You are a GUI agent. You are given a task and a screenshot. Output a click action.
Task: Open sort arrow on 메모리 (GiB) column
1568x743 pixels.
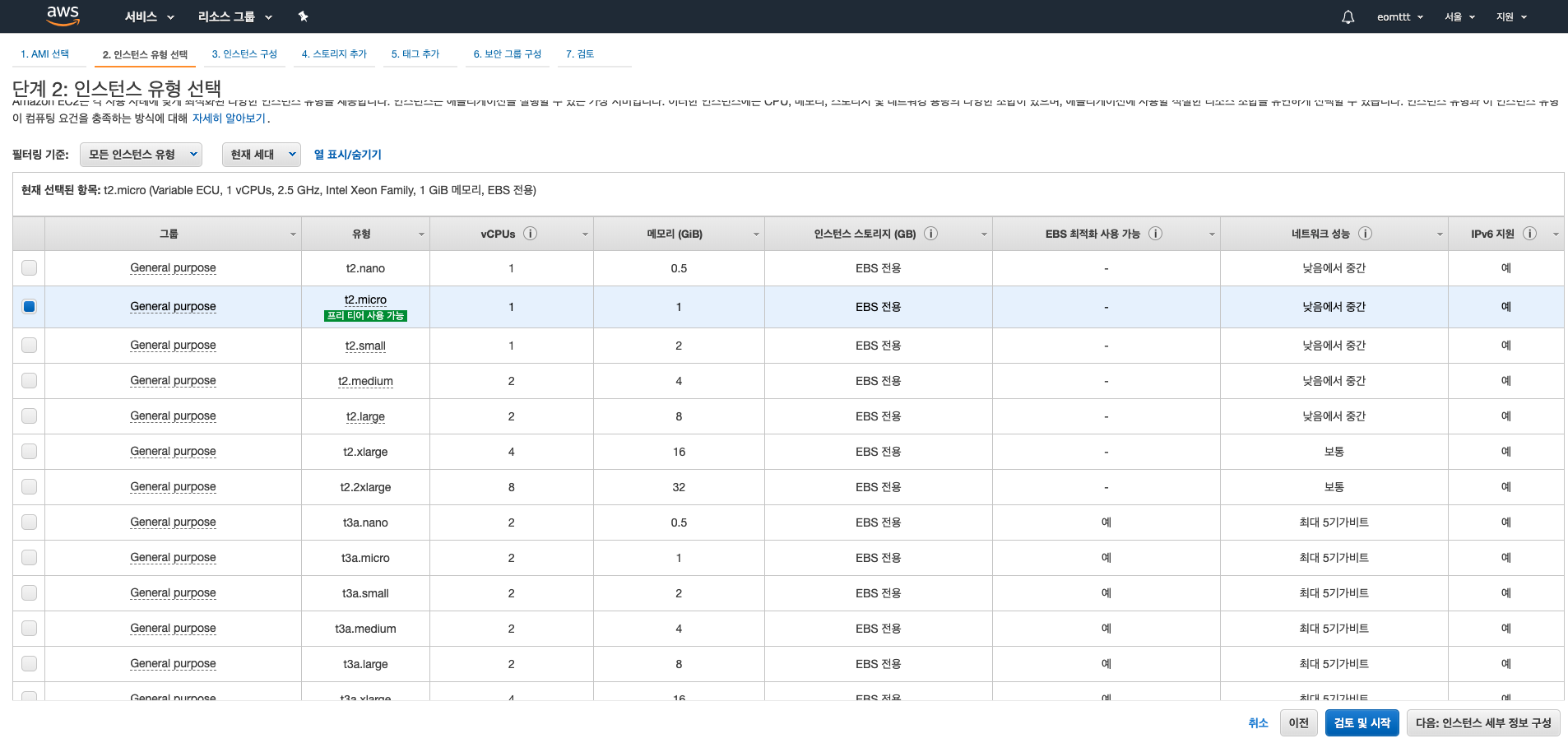point(756,235)
